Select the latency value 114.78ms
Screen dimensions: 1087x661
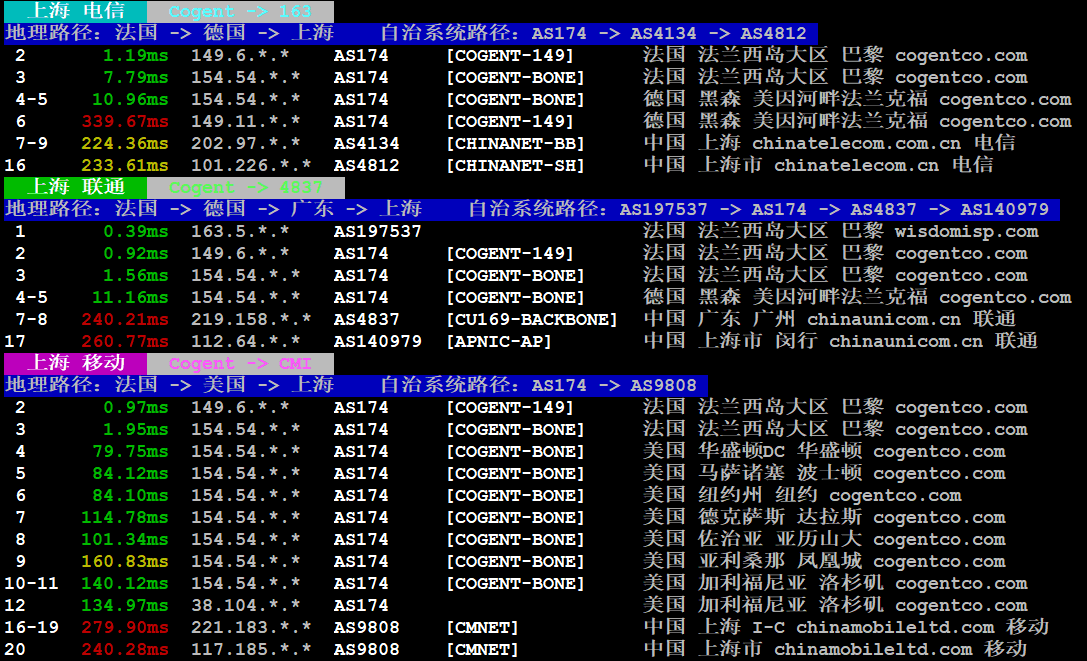click(x=125, y=518)
